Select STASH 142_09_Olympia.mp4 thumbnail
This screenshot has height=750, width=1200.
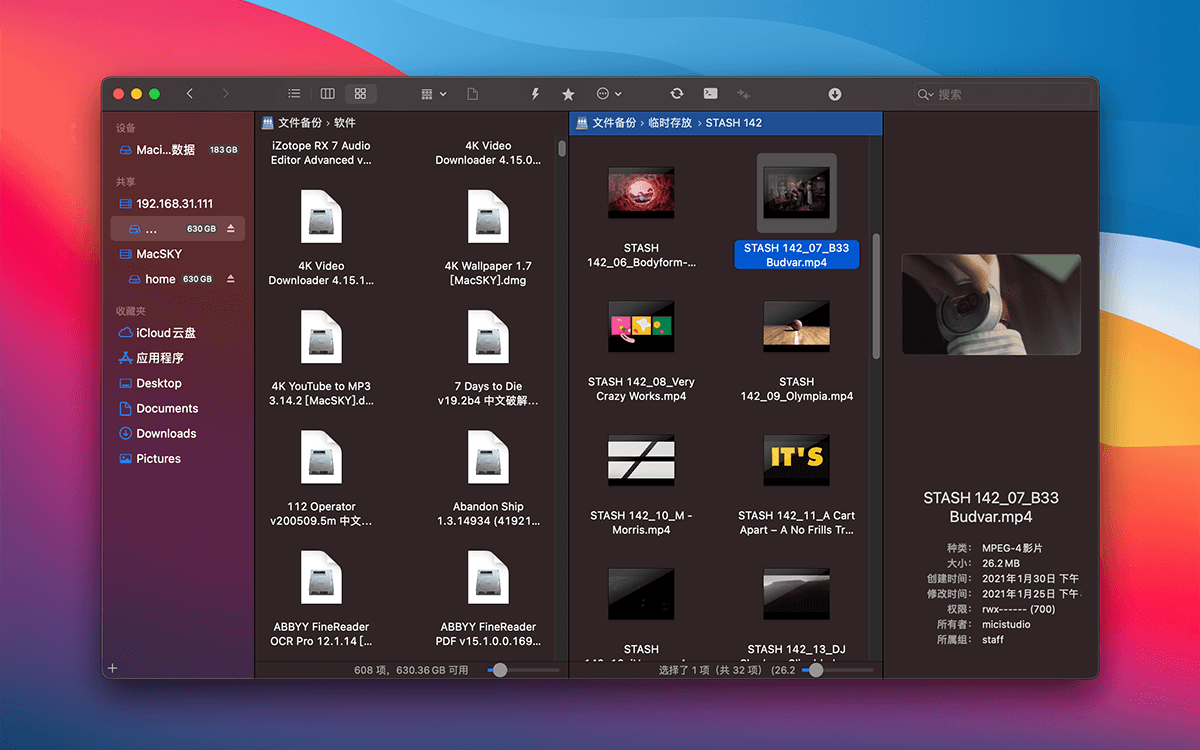point(796,326)
